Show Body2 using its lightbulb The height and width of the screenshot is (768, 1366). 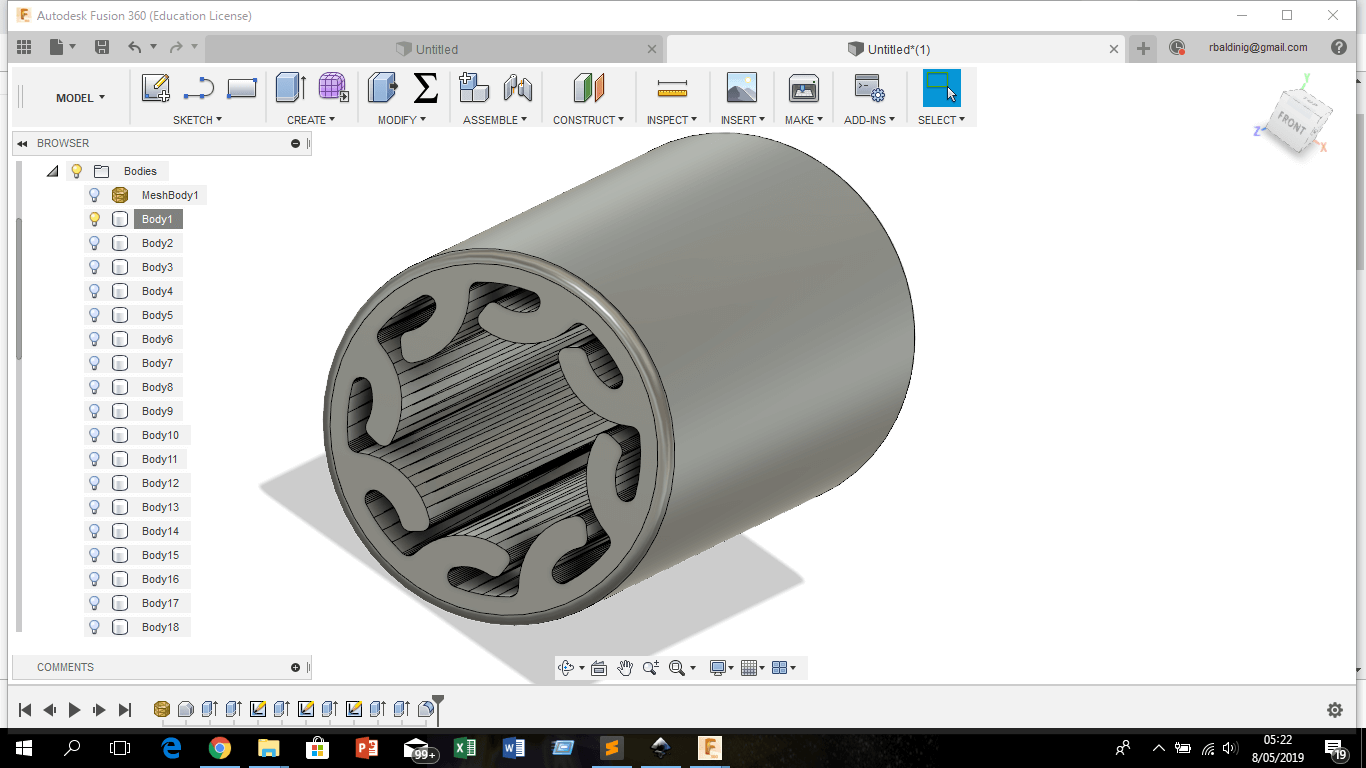95,243
